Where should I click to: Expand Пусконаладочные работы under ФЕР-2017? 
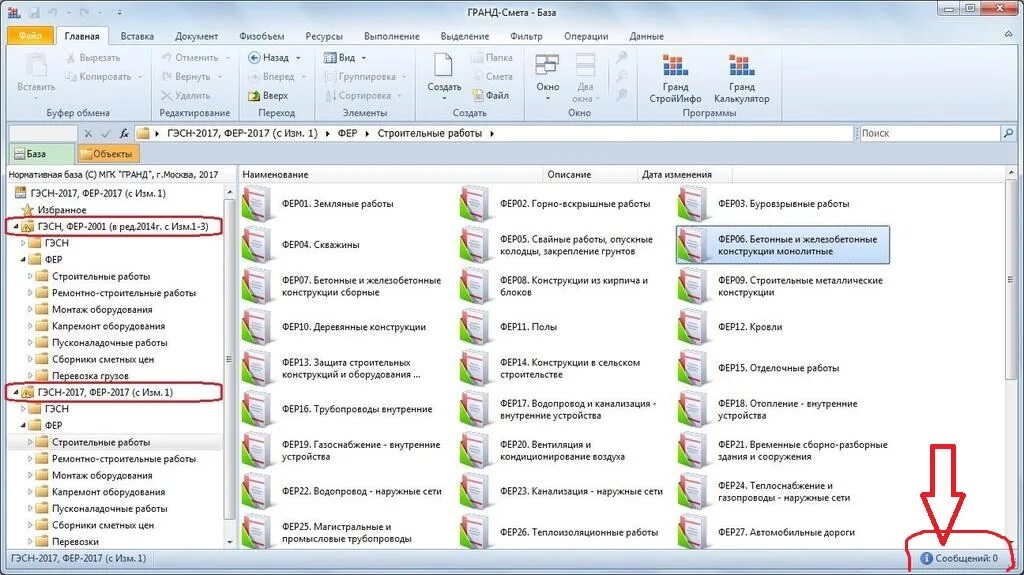click(30, 508)
